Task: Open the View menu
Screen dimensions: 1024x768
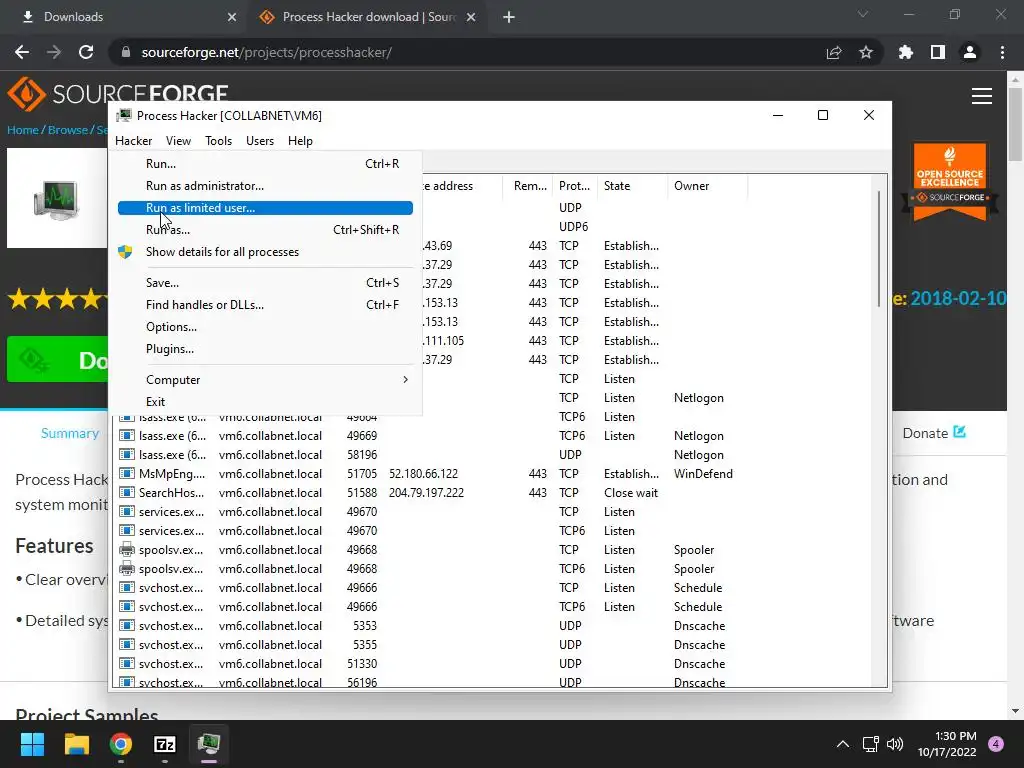Action: (x=178, y=140)
